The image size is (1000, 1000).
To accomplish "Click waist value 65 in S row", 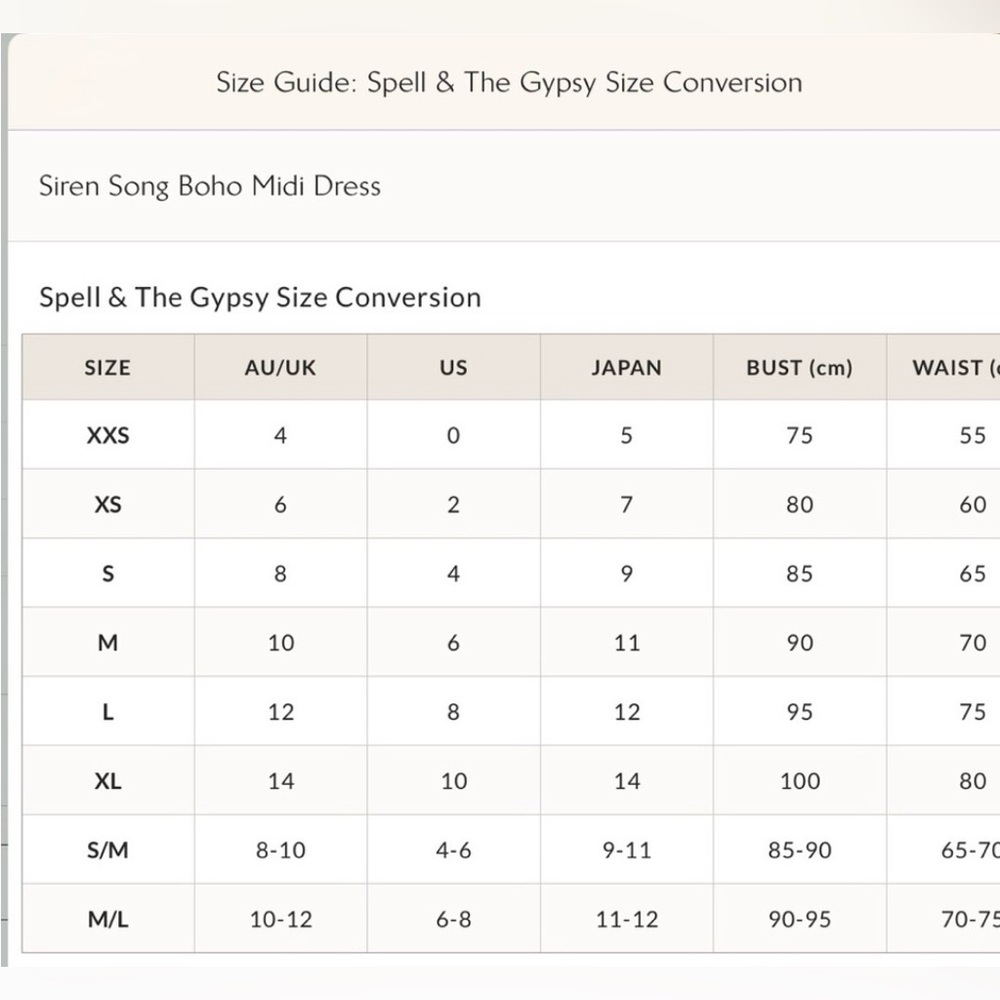I will (x=973, y=574).
